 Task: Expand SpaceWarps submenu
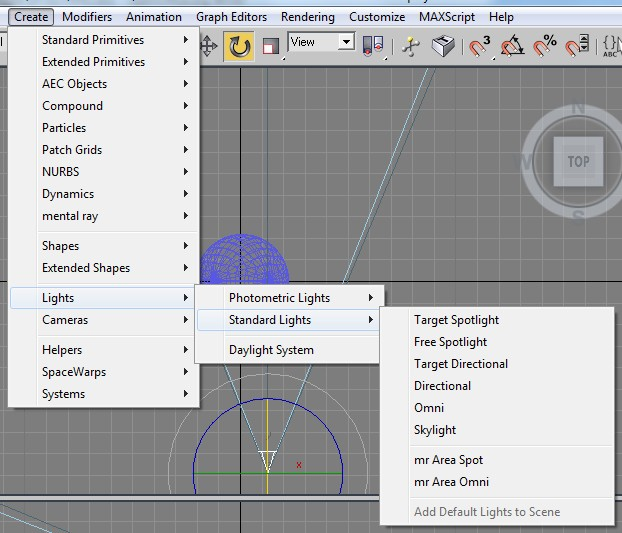pyautogui.click(x=104, y=372)
